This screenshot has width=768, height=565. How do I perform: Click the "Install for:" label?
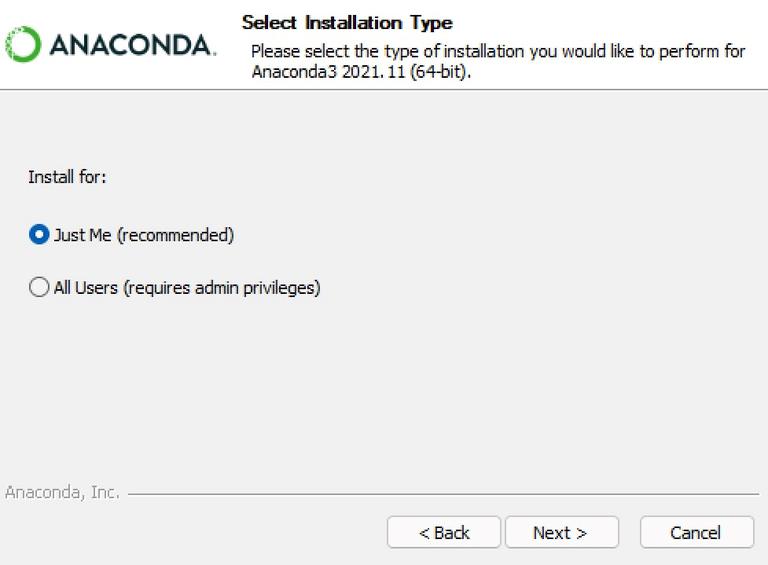pos(67,177)
